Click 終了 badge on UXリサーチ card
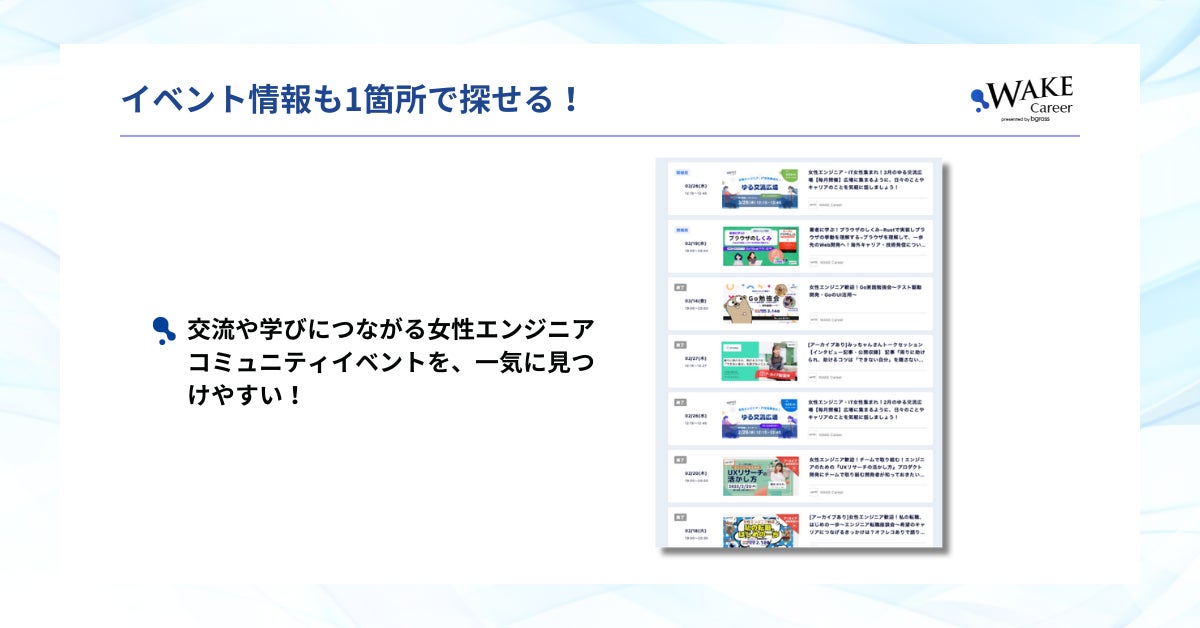This screenshot has width=1200, height=628. [680, 459]
